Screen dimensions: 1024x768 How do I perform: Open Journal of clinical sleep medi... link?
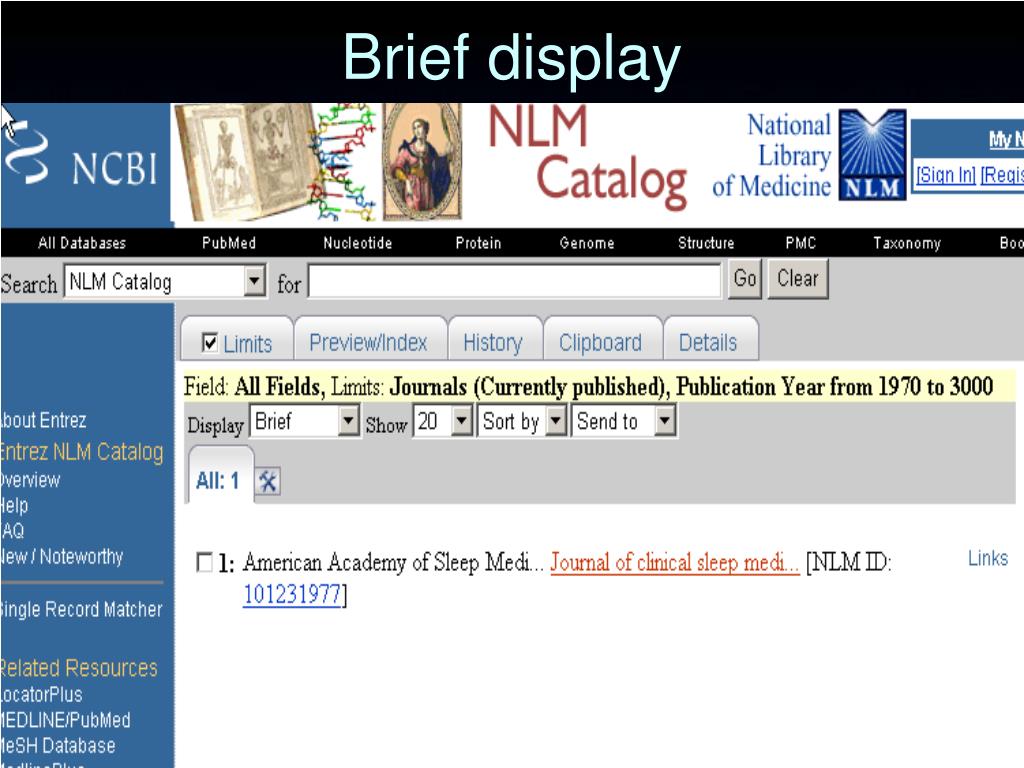click(x=675, y=562)
